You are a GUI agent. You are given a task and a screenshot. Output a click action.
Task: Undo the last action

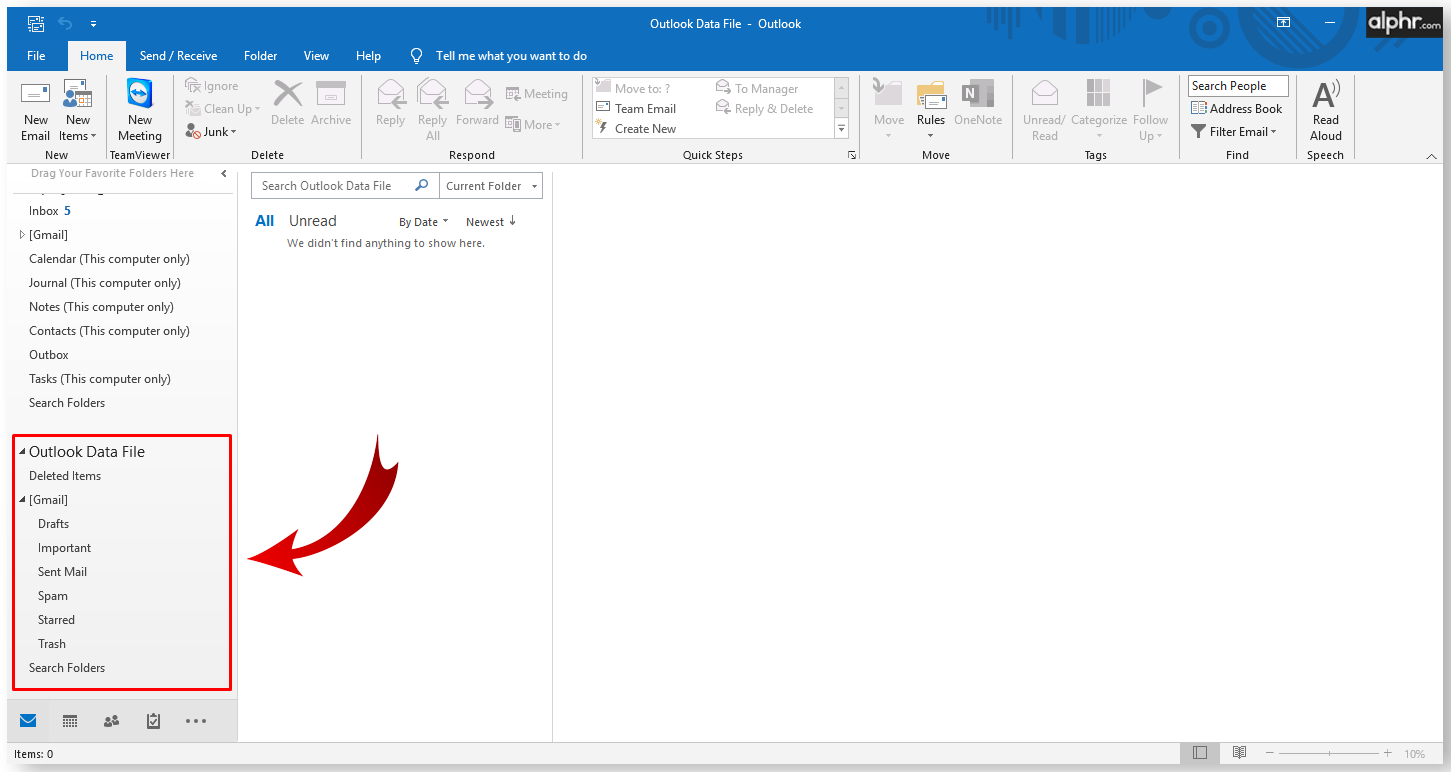(x=65, y=23)
